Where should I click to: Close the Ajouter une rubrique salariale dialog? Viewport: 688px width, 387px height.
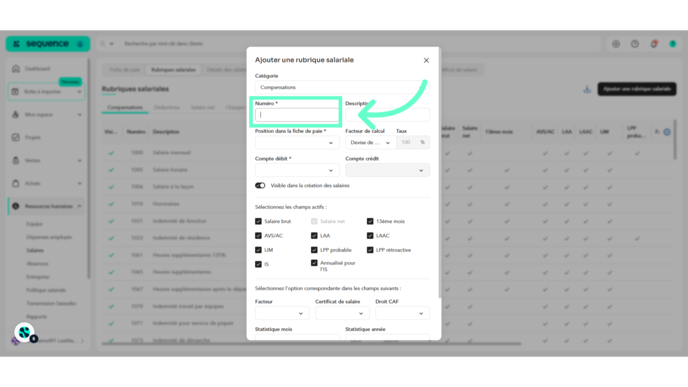coord(426,61)
